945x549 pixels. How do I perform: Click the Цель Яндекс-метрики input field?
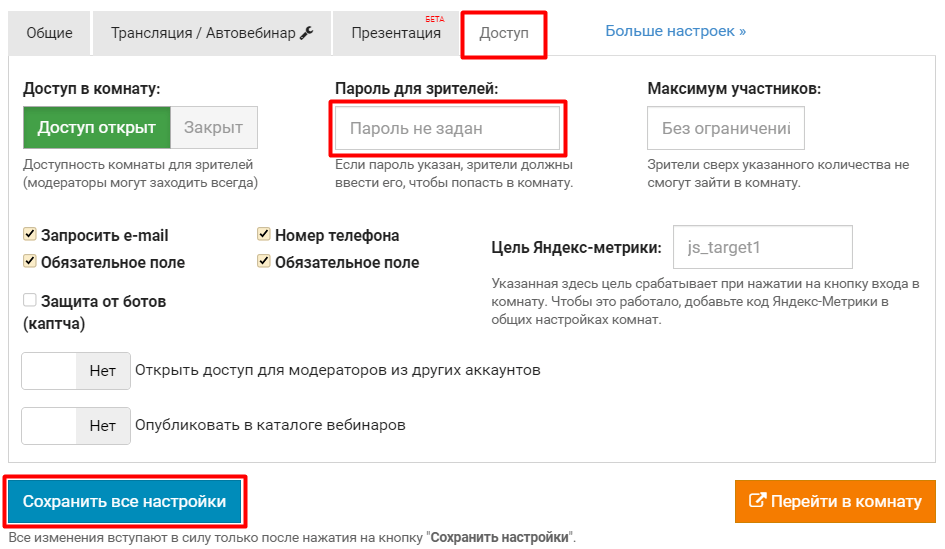pyautogui.click(x=762, y=247)
